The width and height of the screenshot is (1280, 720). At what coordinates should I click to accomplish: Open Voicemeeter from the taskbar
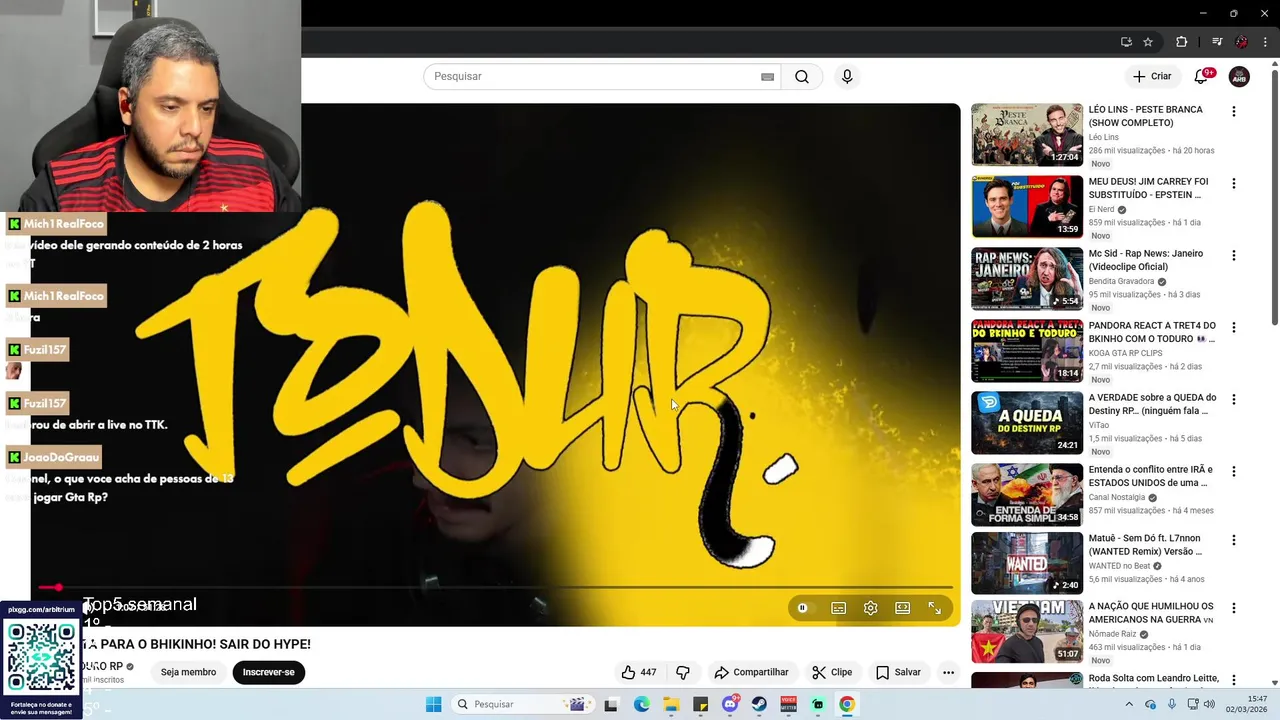pyautogui.click(x=788, y=704)
